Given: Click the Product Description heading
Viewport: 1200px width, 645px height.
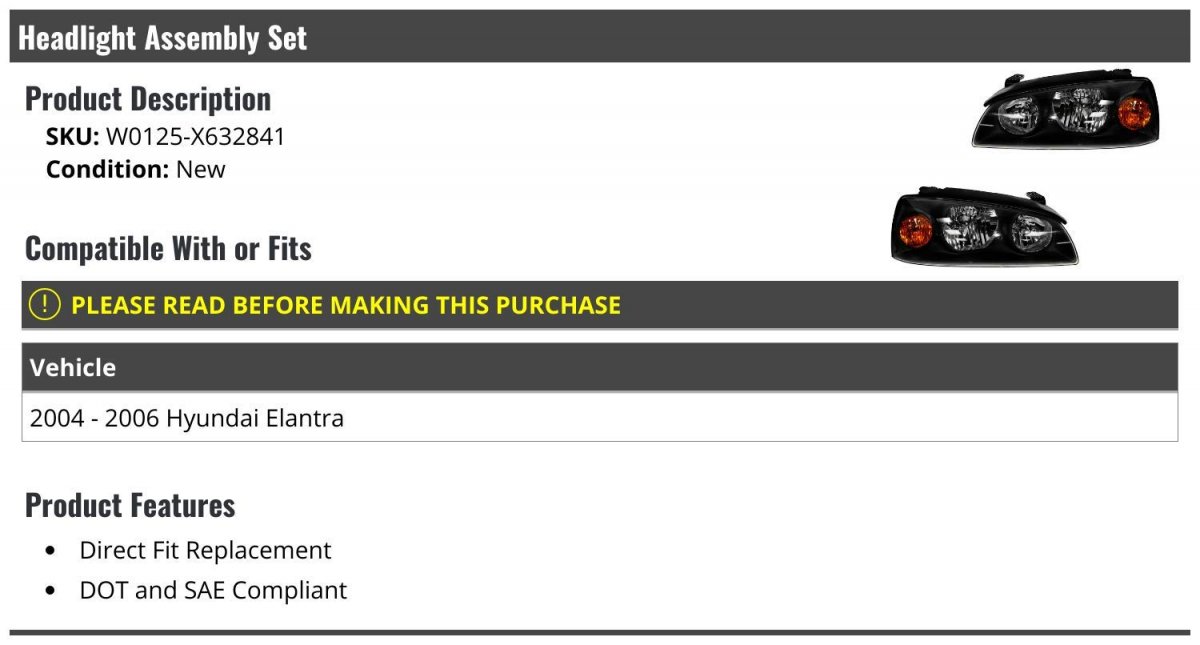Looking at the screenshot, I should coord(148,98).
